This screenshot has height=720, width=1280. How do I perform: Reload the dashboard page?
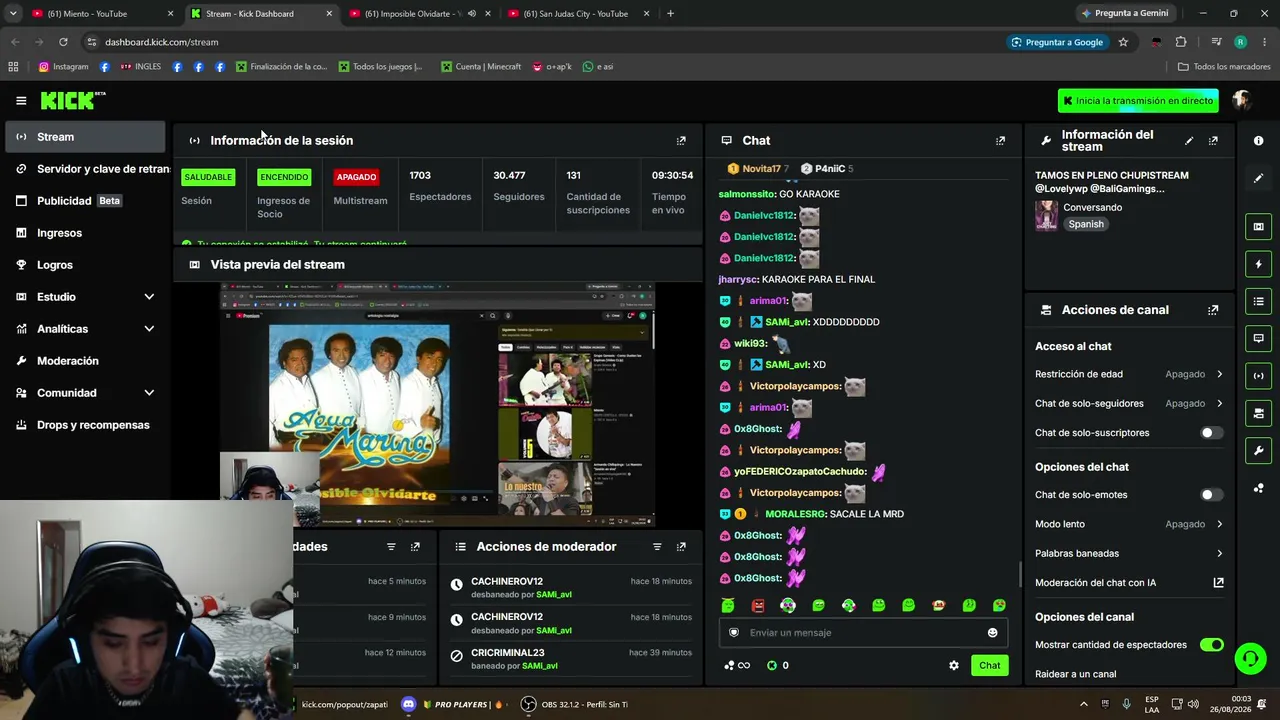63,42
